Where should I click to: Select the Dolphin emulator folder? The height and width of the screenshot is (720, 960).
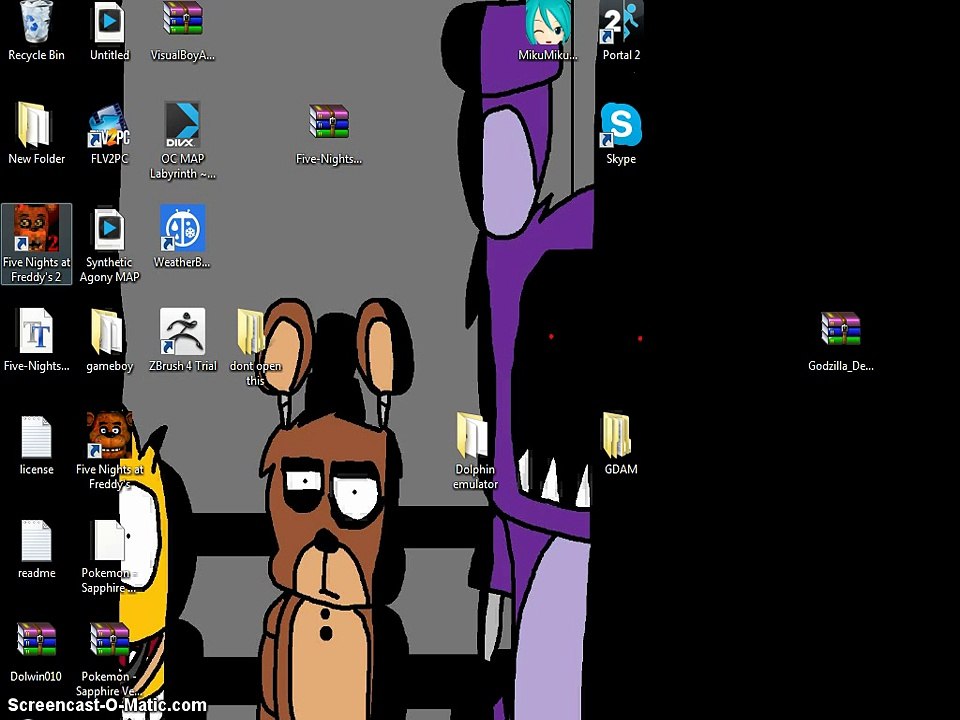click(x=475, y=451)
